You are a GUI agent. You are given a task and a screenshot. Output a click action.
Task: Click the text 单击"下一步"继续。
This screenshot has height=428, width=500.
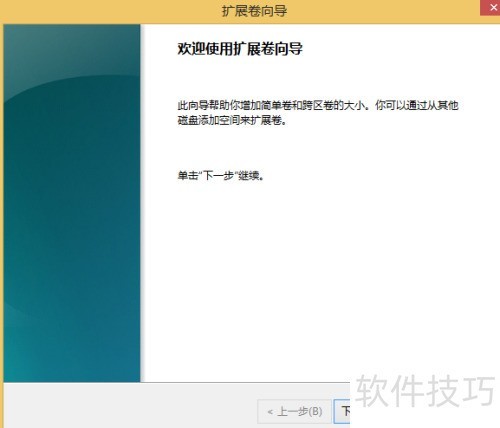click(221, 175)
